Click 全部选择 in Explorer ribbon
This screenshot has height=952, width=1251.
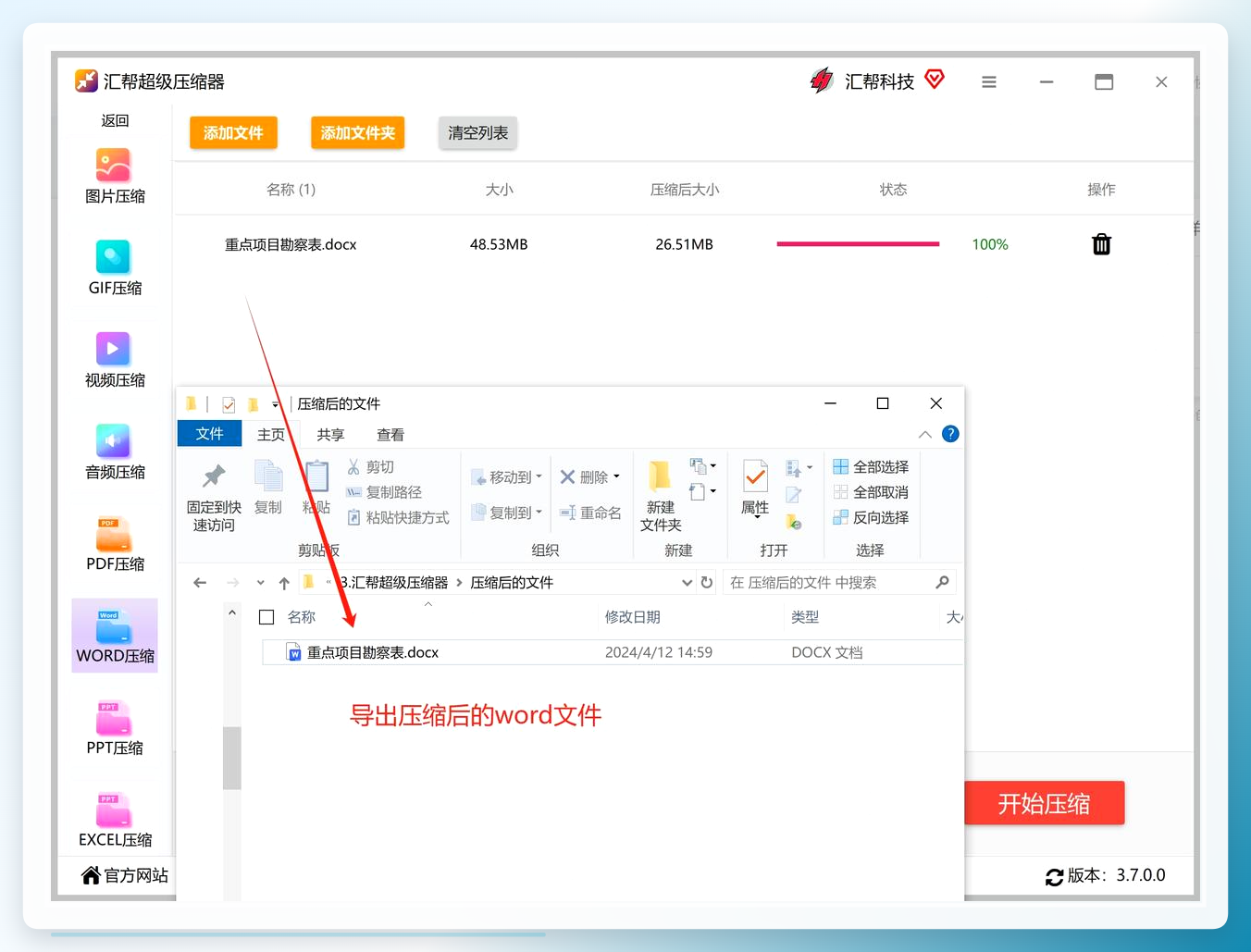tap(871, 467)
